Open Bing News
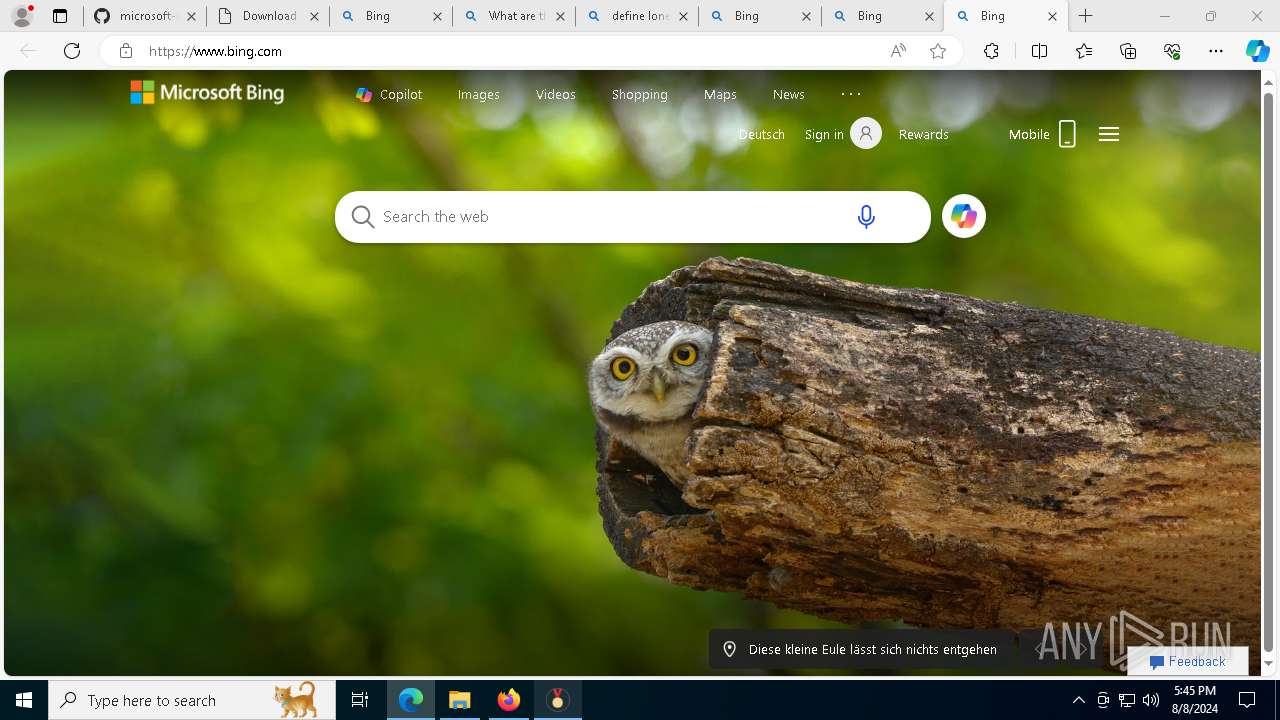The width and height of the screenshot is (1280, 720). tap(788, 94)
